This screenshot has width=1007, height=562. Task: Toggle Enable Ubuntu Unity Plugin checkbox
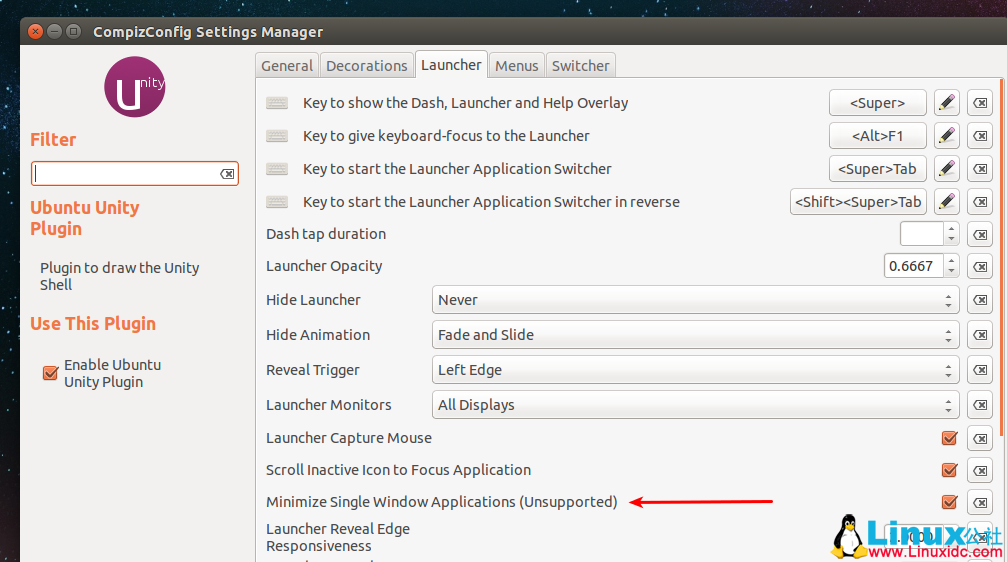[x=50, y=373]
